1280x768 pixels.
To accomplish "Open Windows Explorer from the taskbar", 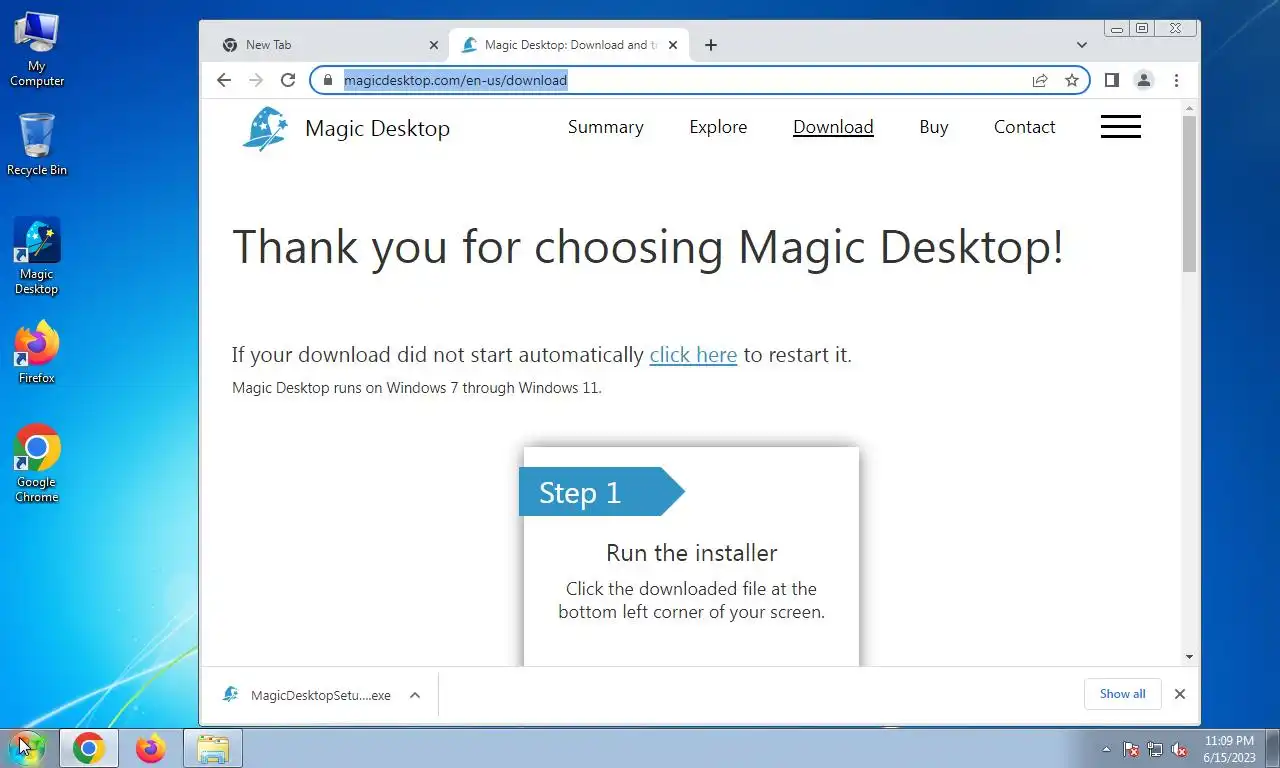I will pyautogui.click(x=213, y=748).
